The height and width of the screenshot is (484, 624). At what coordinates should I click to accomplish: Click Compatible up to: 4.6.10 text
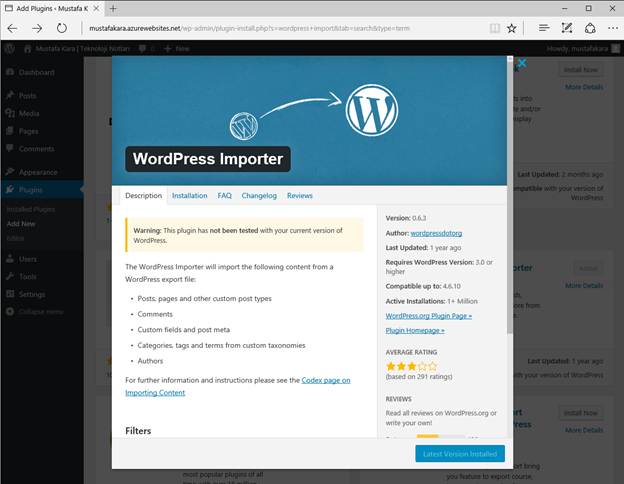423,286
